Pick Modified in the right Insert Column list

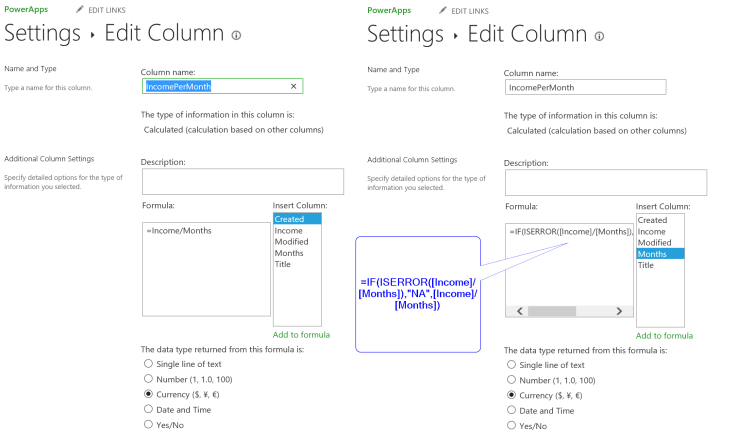pos(654,243)
